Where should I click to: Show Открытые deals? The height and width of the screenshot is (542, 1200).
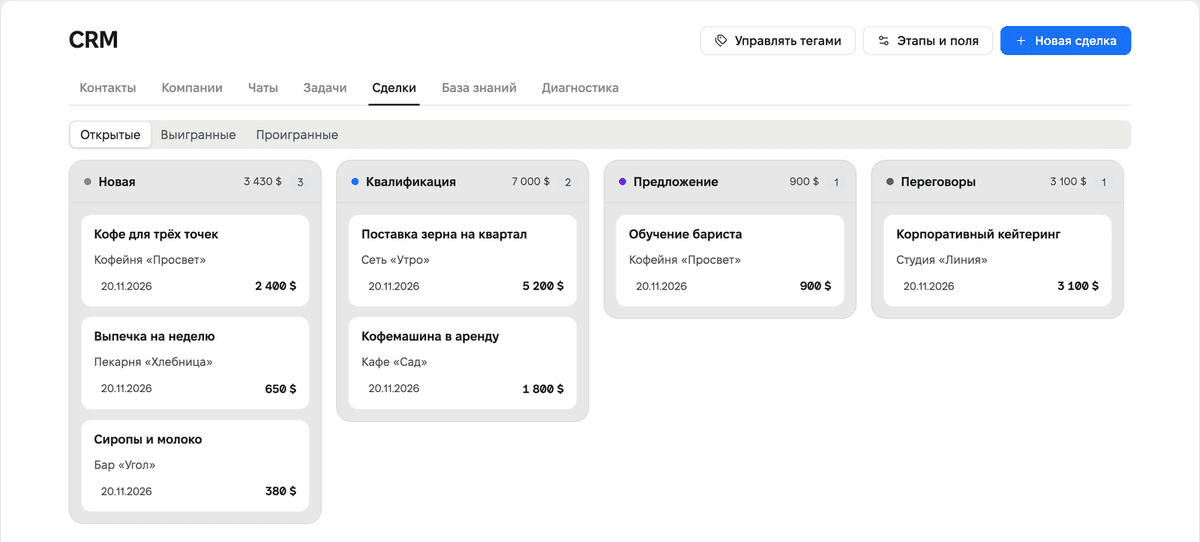click(x=110, y=135)
